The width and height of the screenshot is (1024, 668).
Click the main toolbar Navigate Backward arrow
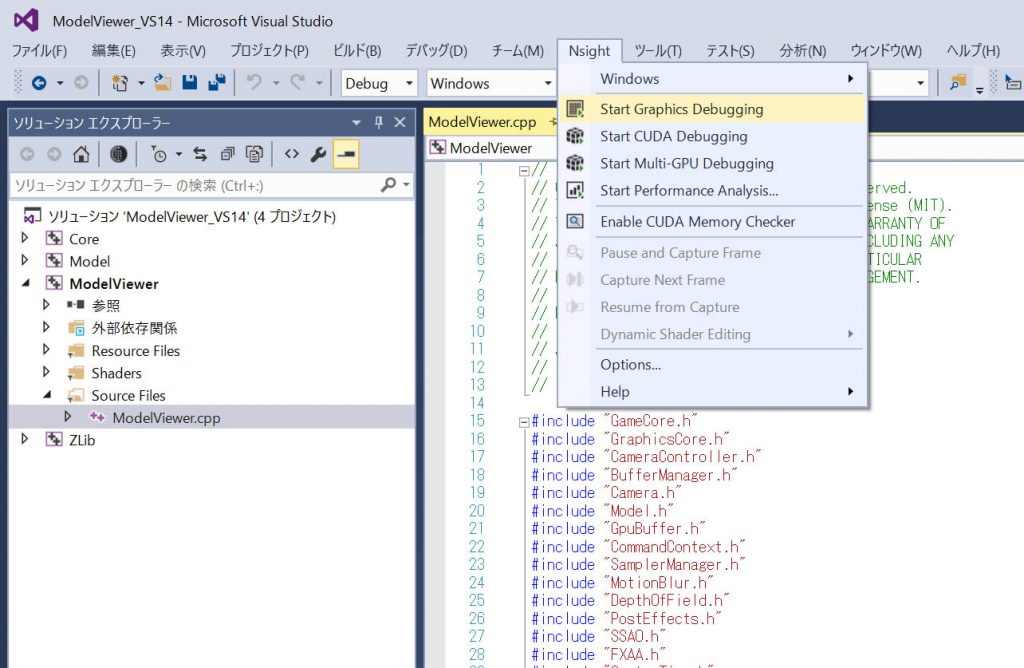click(x=39, y=83)
